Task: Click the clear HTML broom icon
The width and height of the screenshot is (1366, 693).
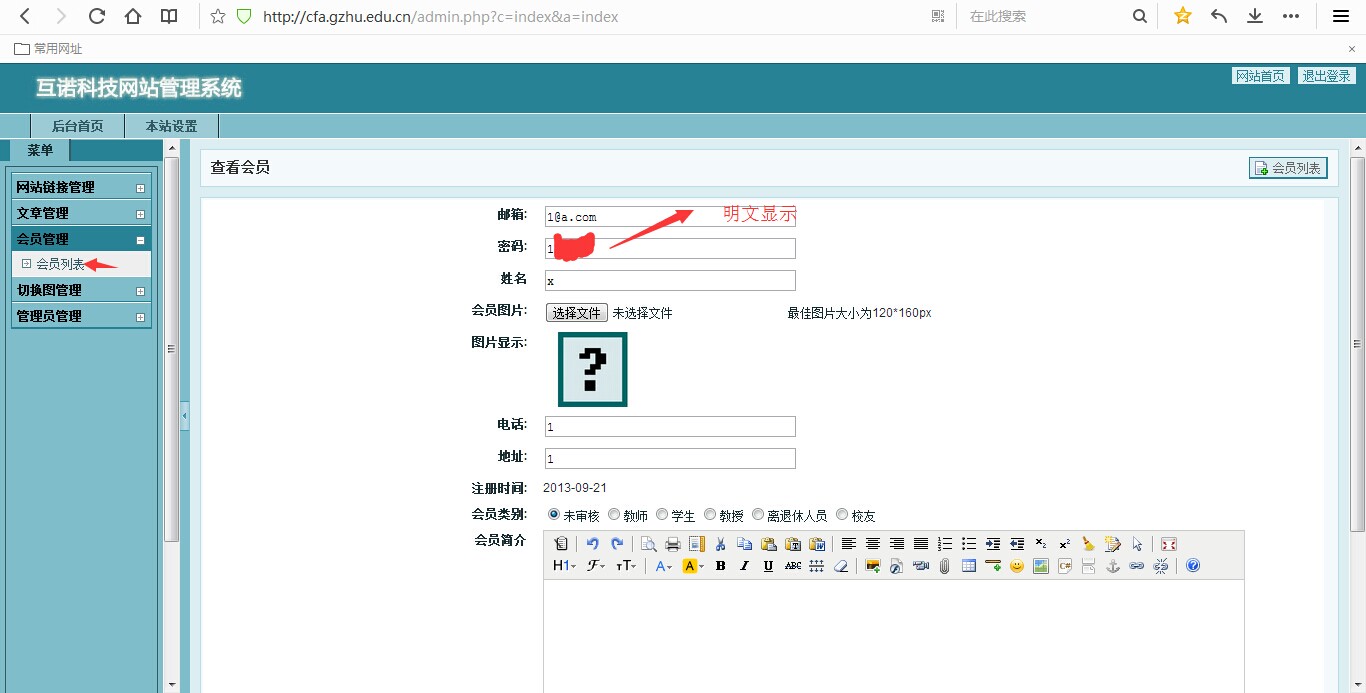Action: coord(1088,544)
